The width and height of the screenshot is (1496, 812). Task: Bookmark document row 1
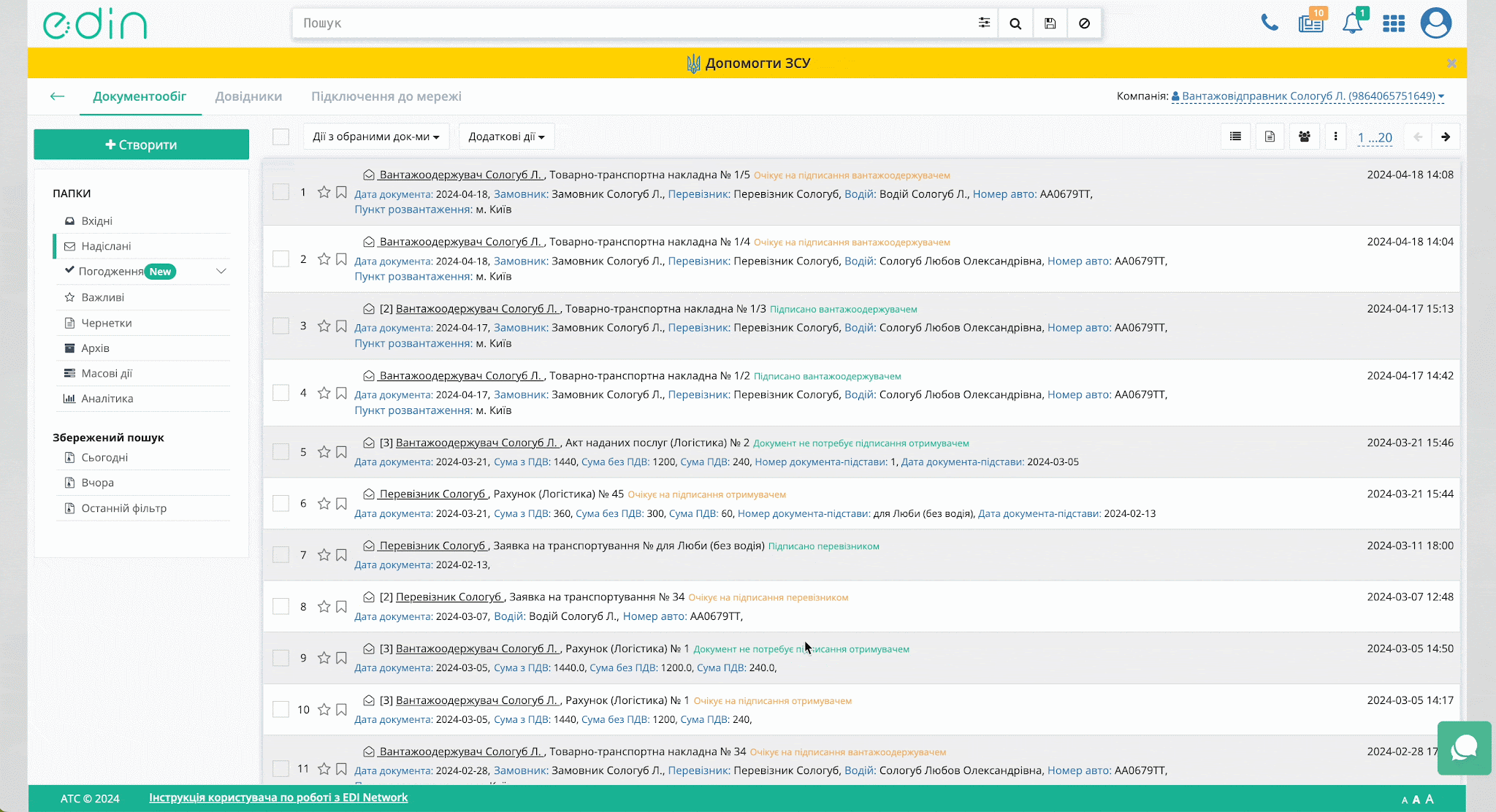[341, 192]
